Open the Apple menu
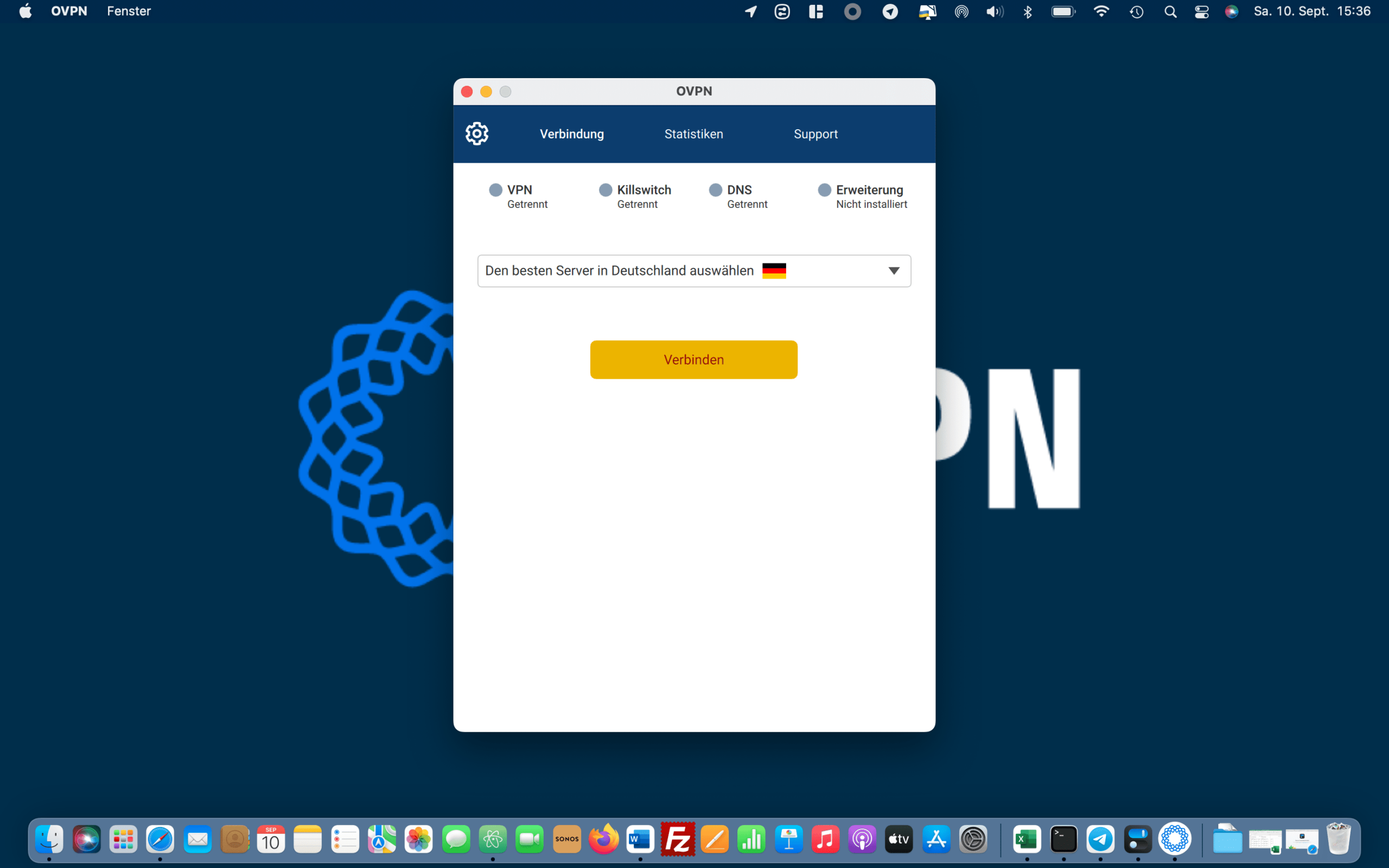Screen dimensions: 1389x868 click(x=26, y=11)
